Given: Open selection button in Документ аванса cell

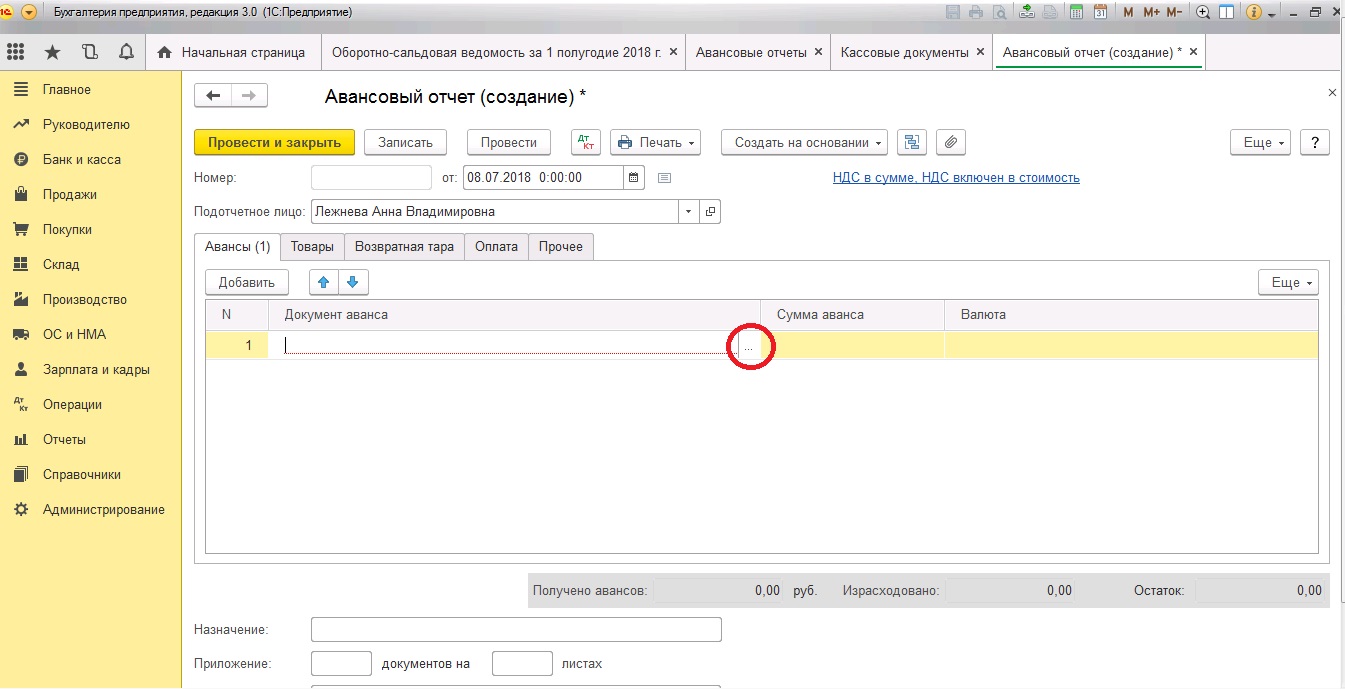Looking at the screenshot, I should click(x=748, y=346).
